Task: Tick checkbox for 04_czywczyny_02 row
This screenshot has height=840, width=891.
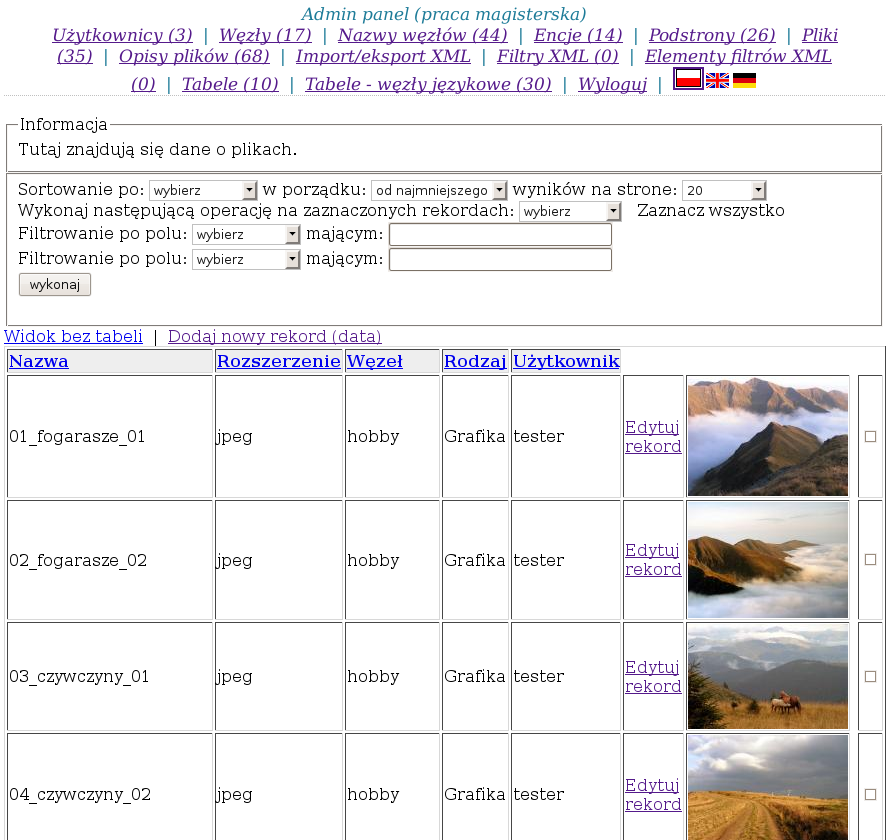Action: coord(870,794)
